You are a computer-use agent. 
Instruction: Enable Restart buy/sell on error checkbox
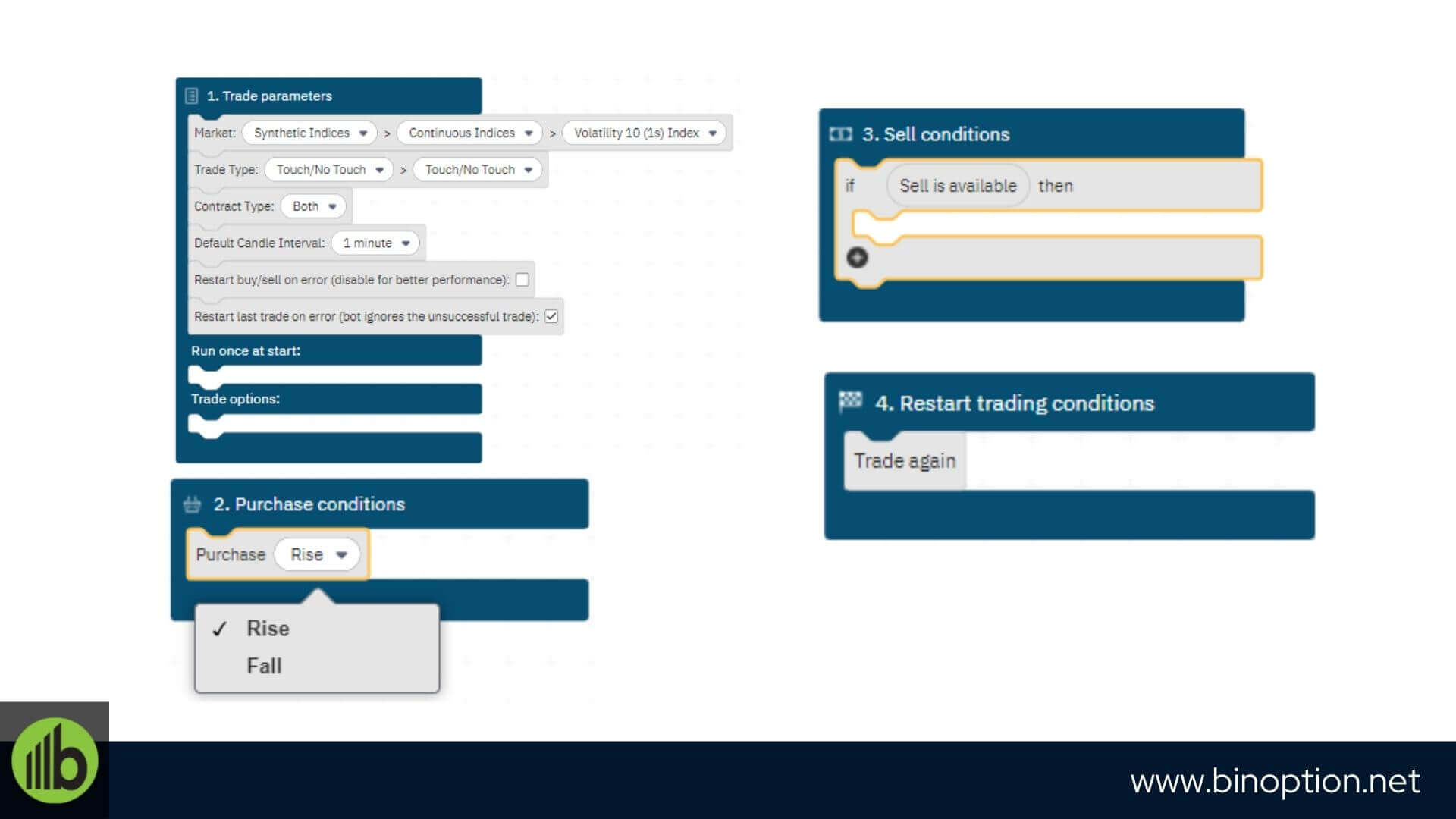tap(522, 280)
